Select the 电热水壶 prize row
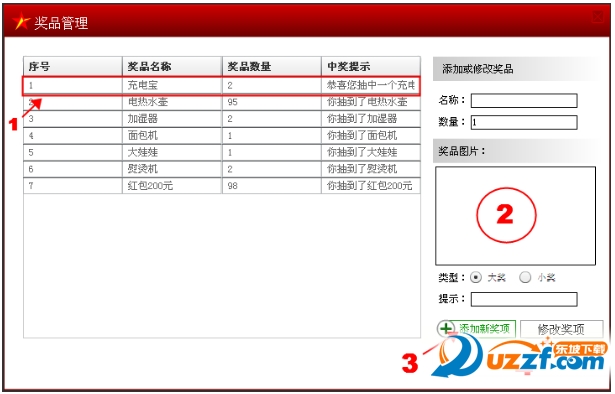The height and width of the screenshot is (394, 615). point(222,102)
